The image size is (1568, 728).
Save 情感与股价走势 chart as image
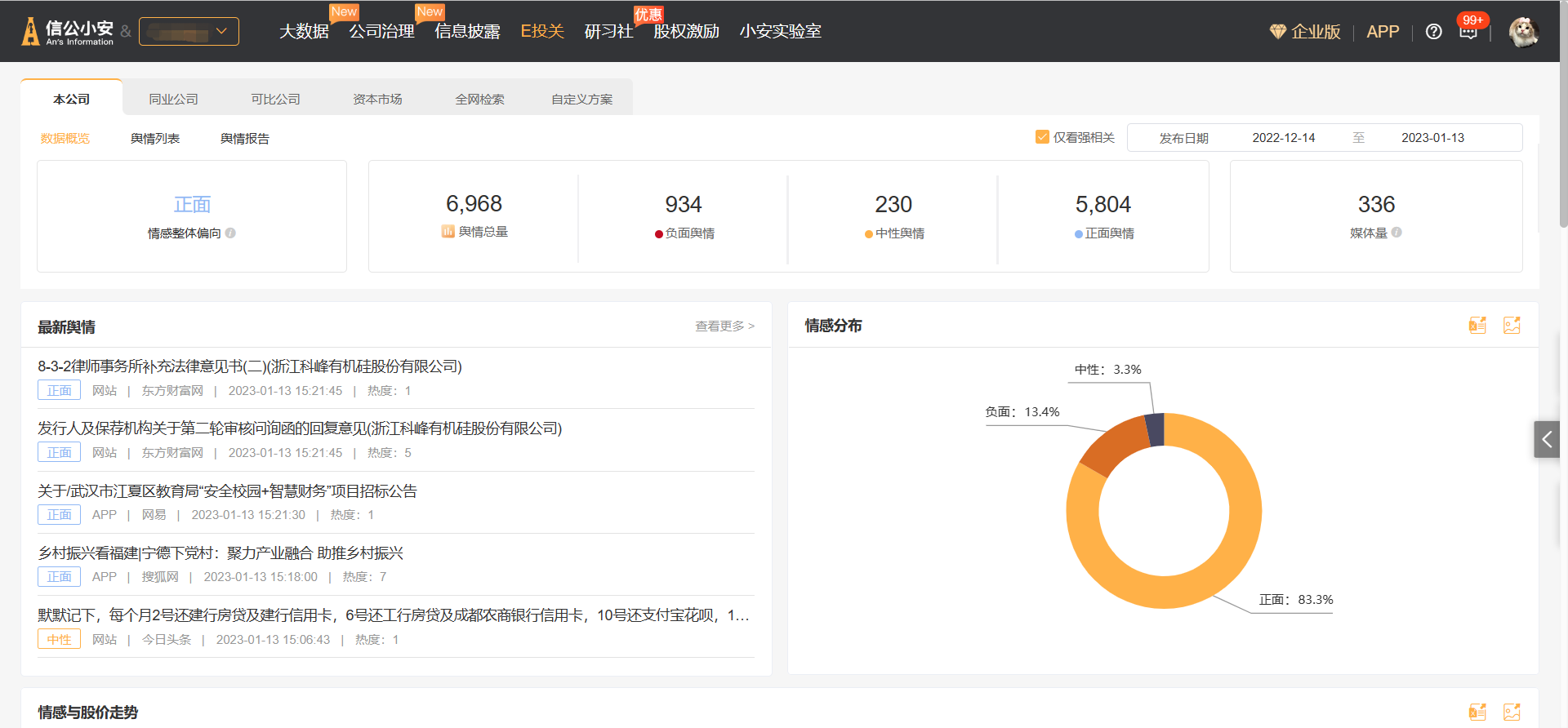(x=1512, y=712)
